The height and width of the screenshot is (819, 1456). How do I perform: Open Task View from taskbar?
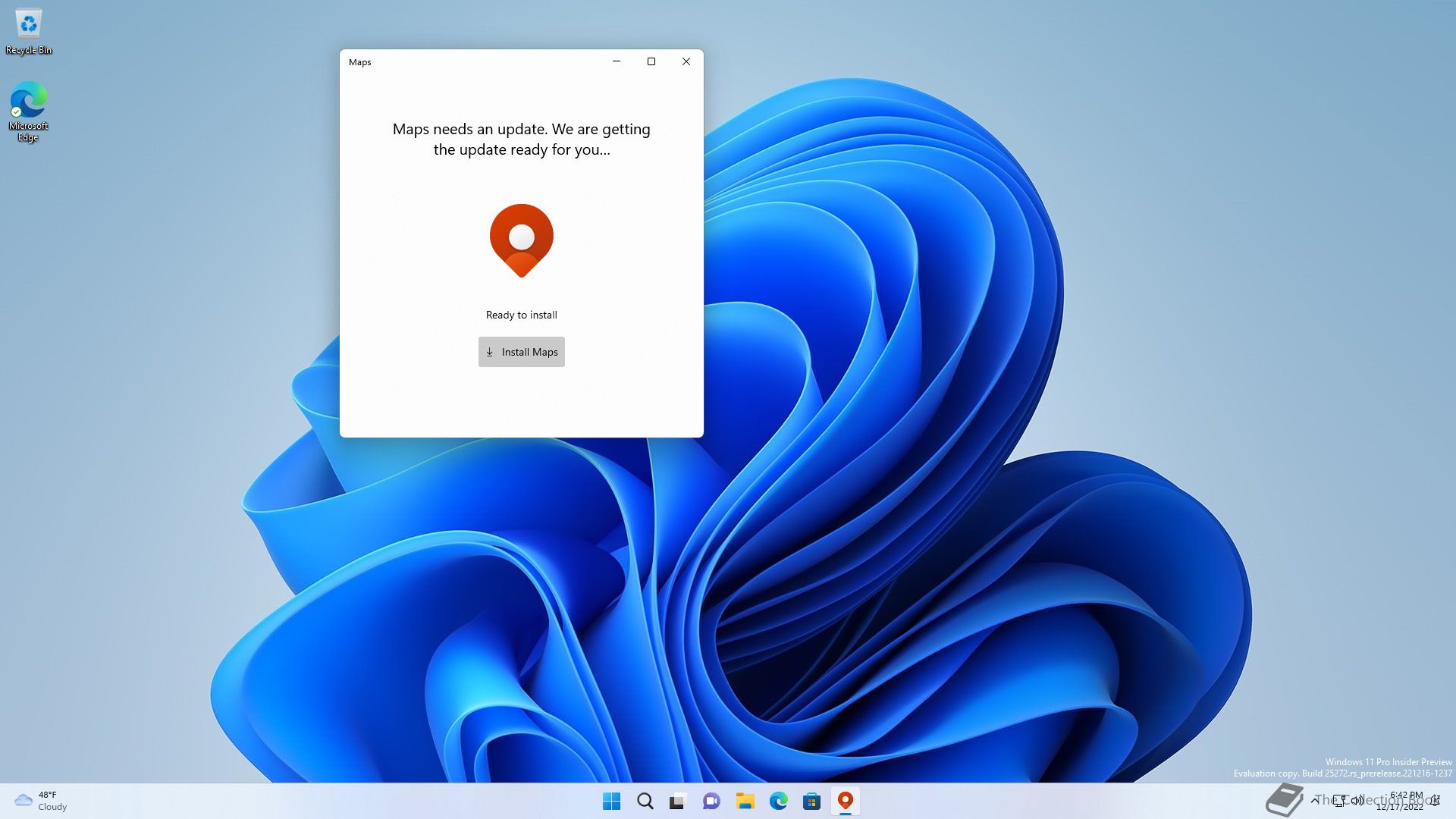coord(678,801)
